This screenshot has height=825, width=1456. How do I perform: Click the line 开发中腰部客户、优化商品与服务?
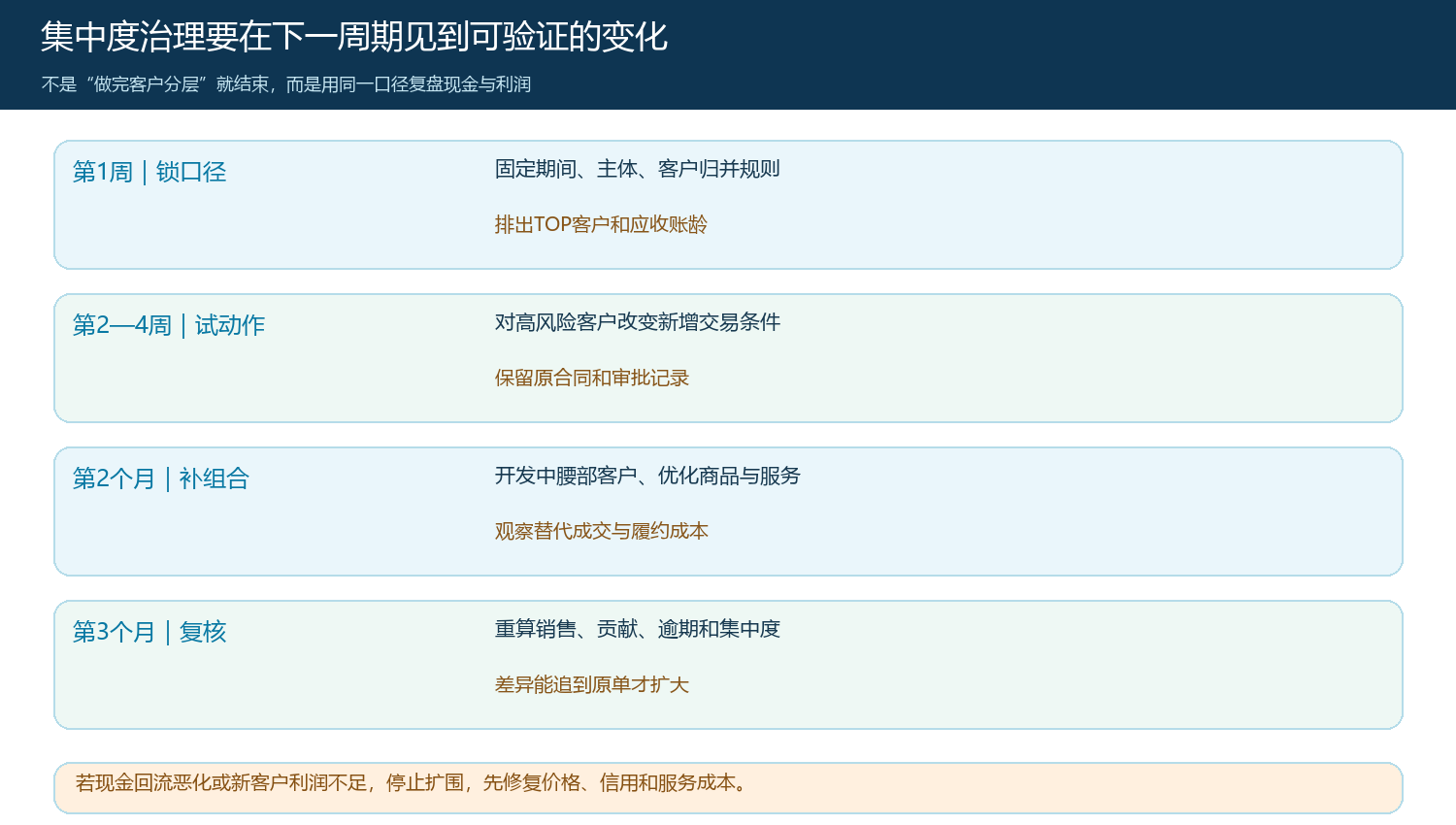647,476
